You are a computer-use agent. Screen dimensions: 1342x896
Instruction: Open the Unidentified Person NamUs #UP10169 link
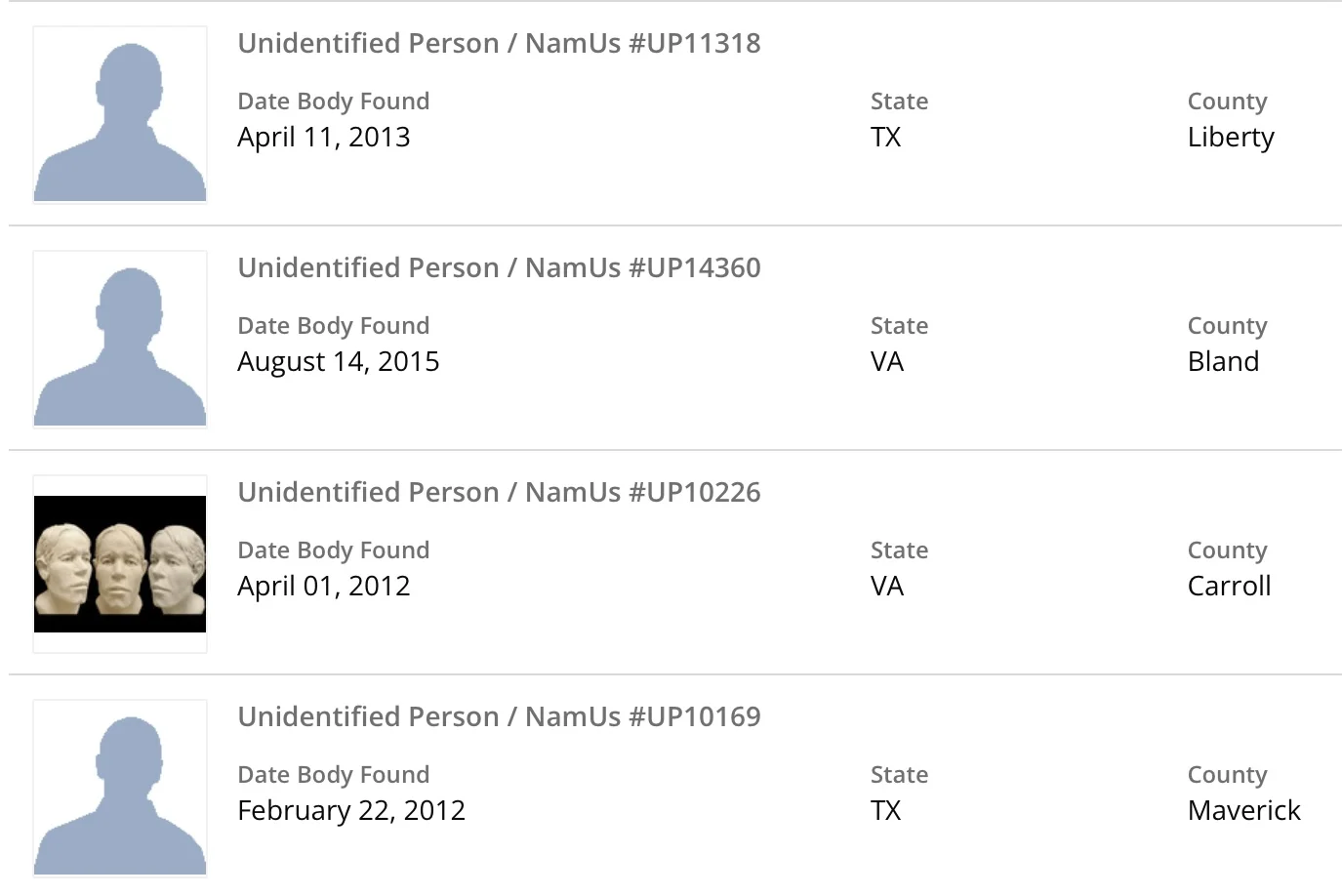click(499, 717)
